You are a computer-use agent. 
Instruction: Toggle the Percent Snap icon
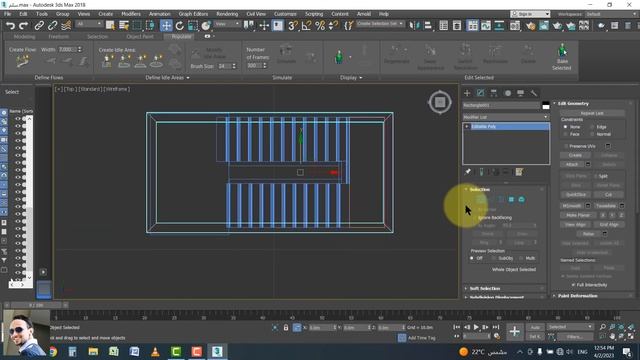point(320,26)
